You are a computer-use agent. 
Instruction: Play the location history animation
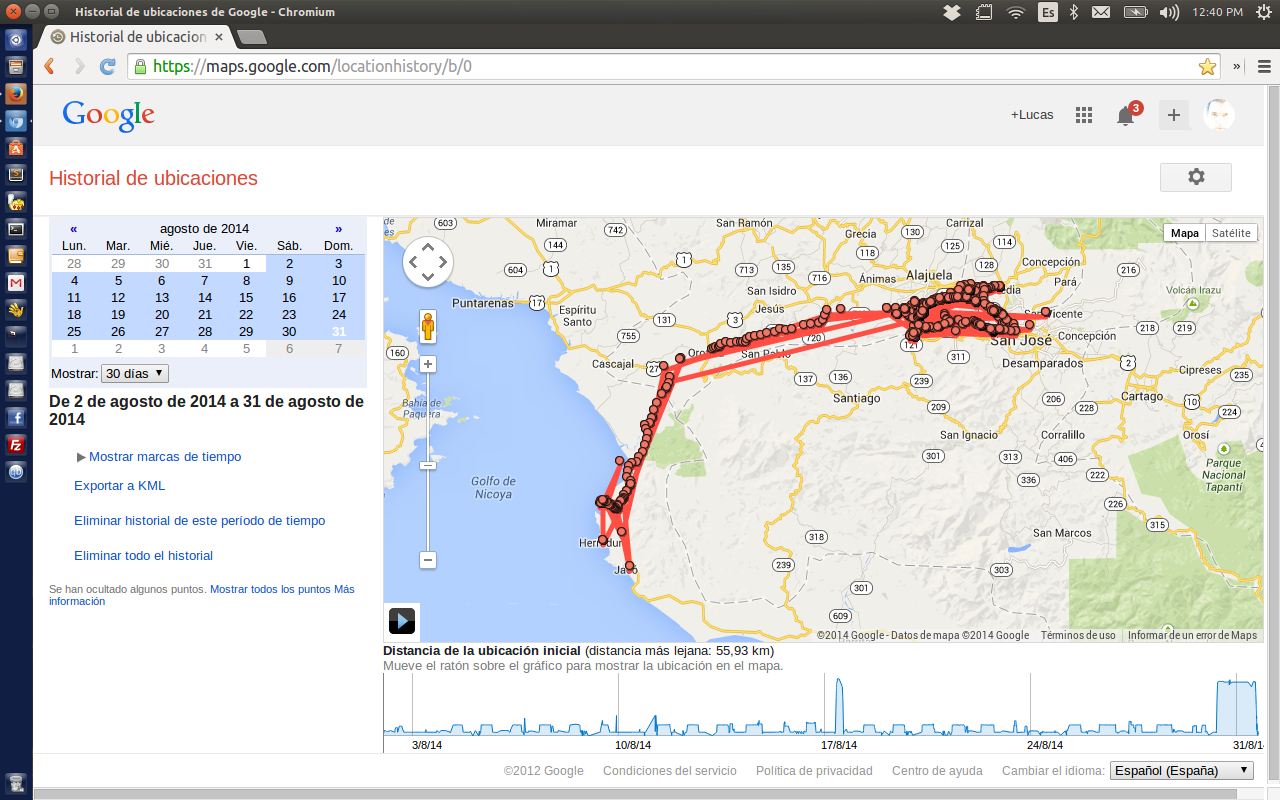(401, 621)
